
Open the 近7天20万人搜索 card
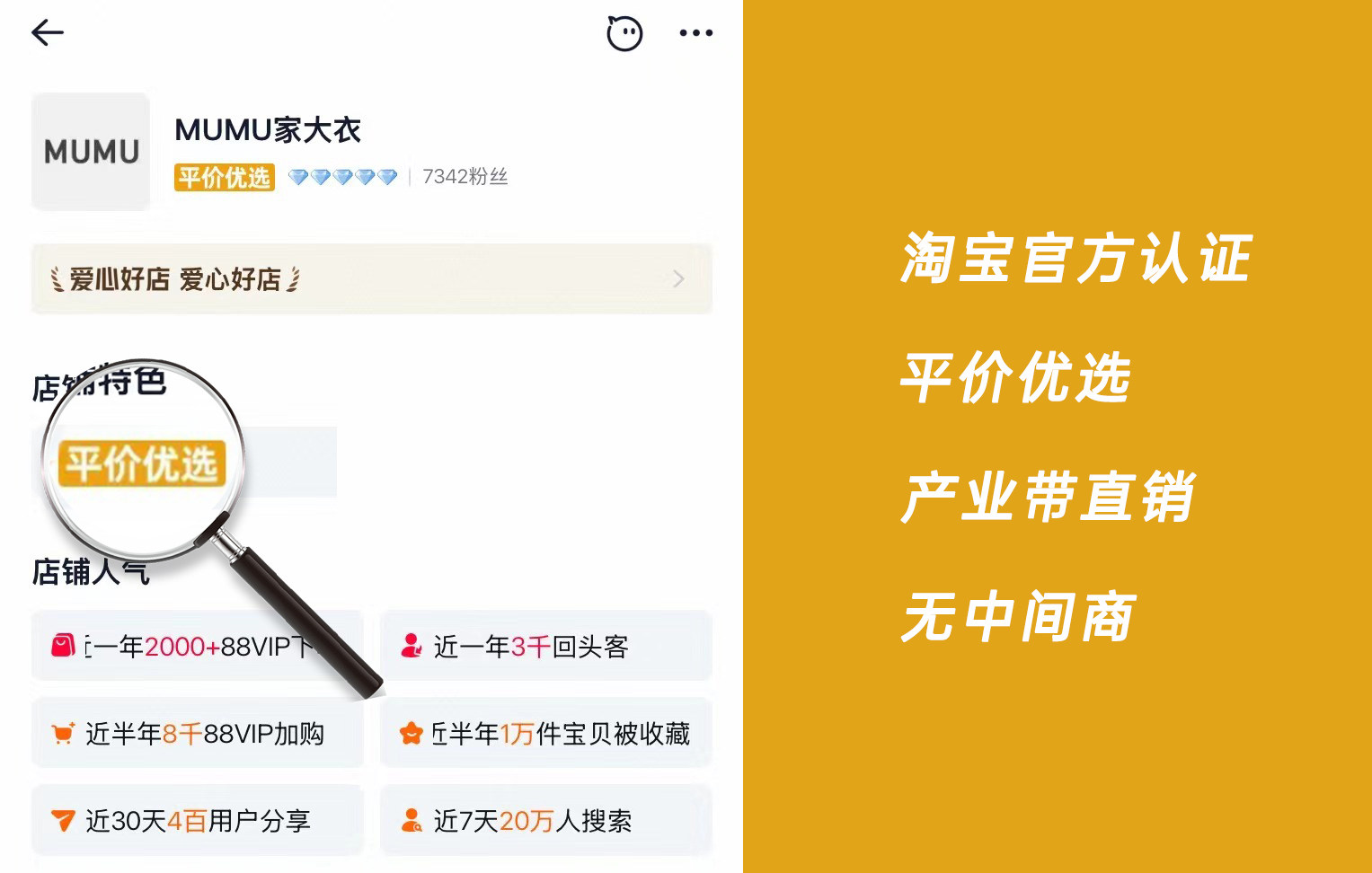click(546, 820)
